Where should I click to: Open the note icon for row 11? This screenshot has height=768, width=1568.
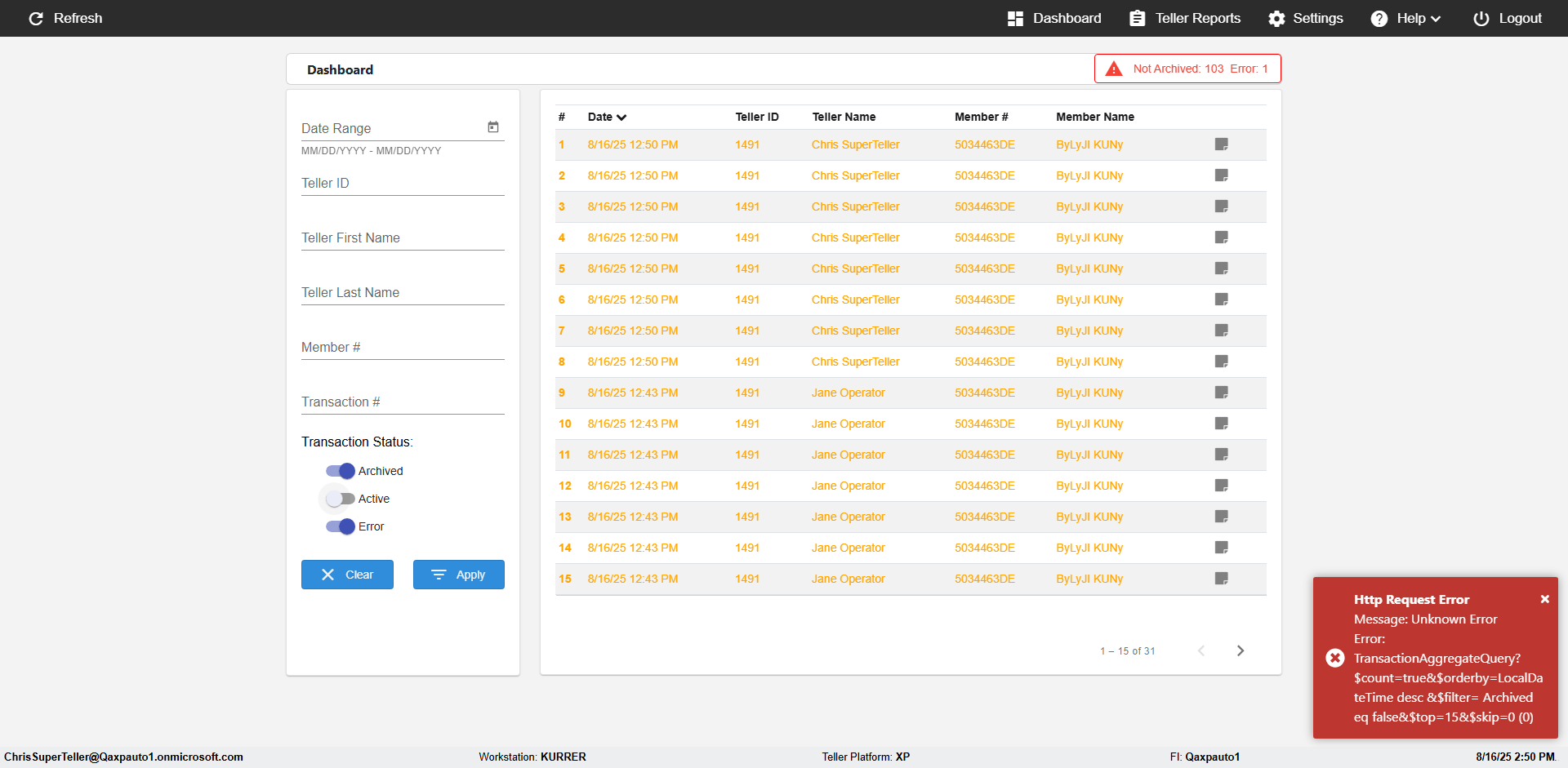(x=1222, y=455)
